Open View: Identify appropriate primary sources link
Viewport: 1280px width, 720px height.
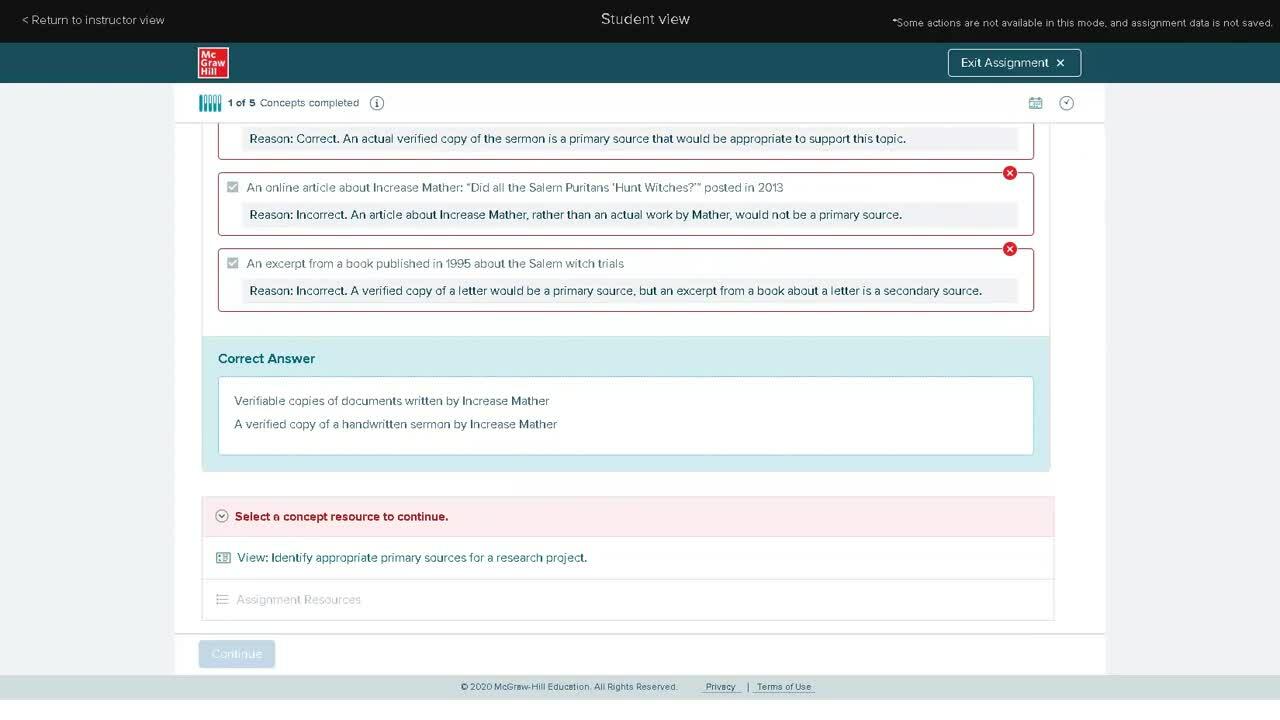412,558
